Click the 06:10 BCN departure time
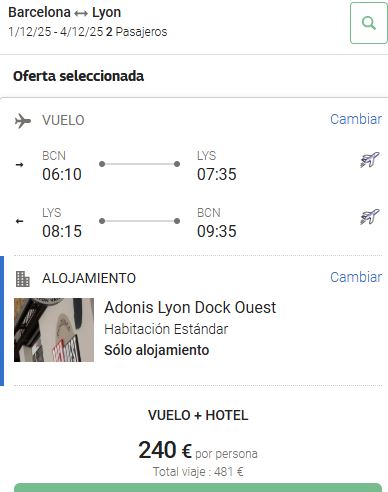 [x=62, y=174]
